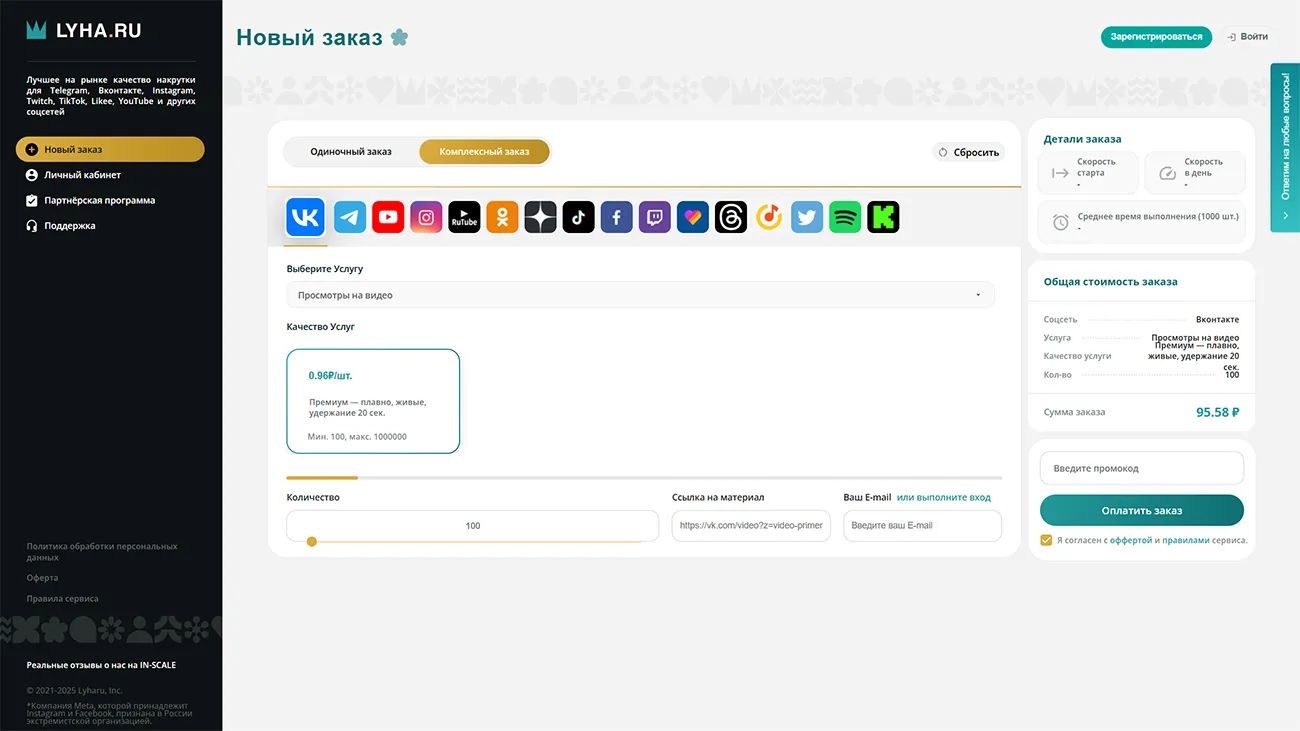Select the Odnoklassniki platform icon
1300x731 pixels.
(x=501, y=216)
